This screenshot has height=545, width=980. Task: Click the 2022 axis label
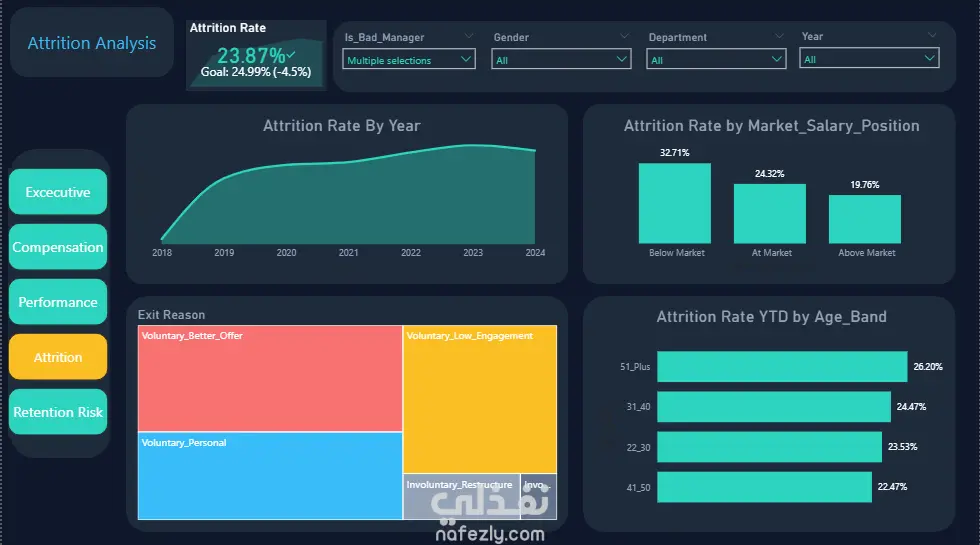tap(411, 252)
